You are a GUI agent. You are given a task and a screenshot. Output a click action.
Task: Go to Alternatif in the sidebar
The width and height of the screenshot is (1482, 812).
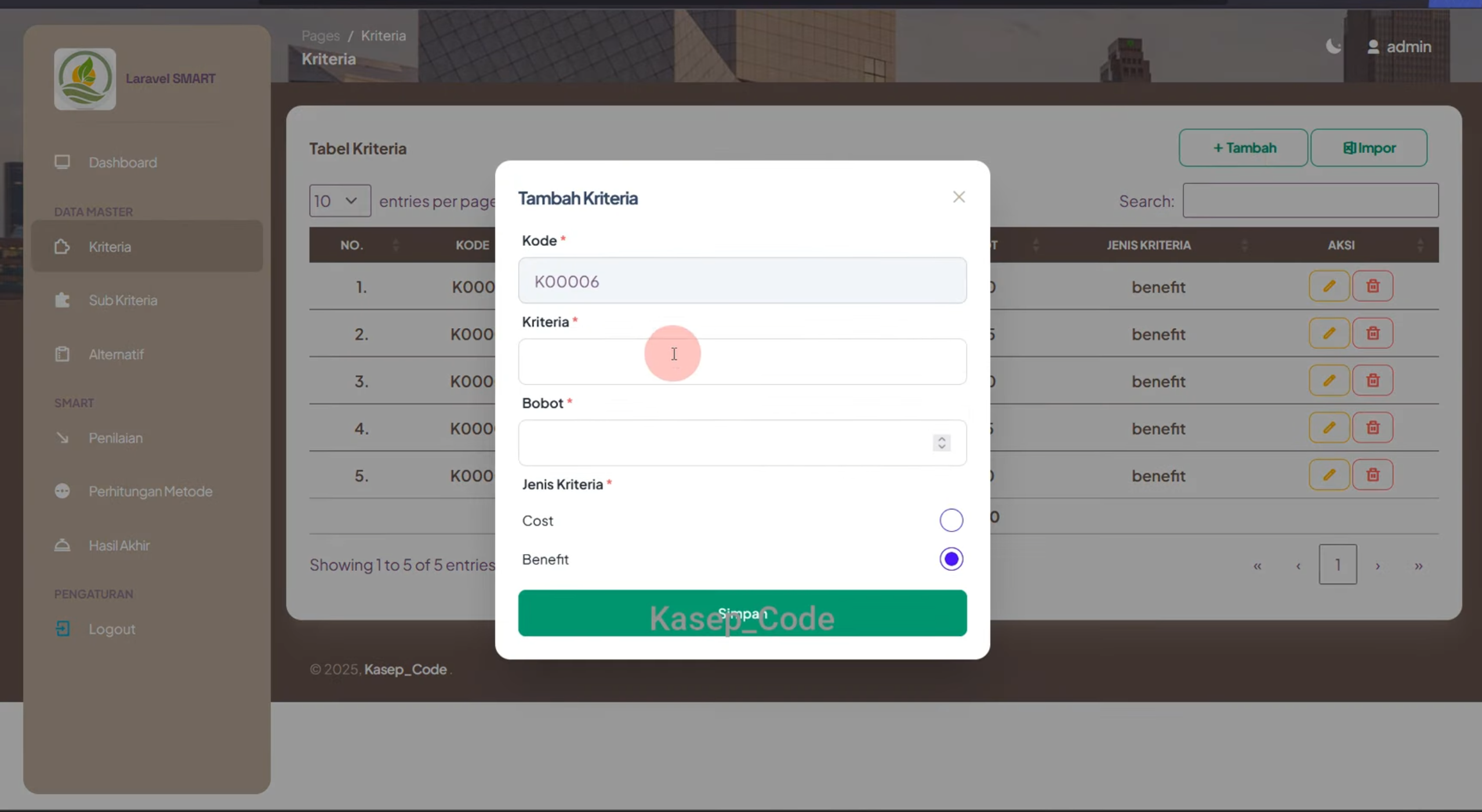tap(116, 354)
